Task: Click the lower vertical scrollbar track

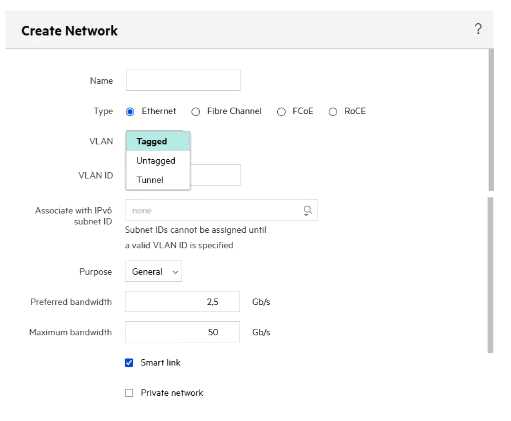Action: pos(490,275)
